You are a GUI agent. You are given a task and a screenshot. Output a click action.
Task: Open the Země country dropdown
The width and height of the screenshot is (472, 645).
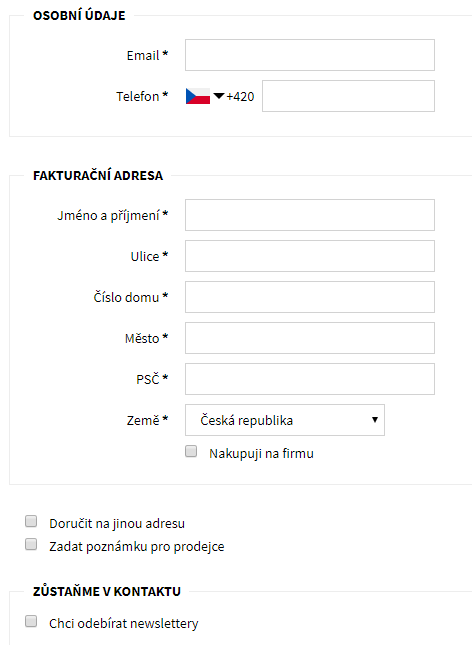point(285,420)
